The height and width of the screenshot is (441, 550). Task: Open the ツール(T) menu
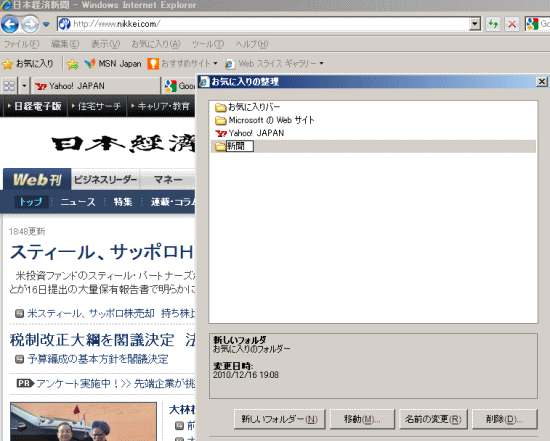tap(208, 44)
